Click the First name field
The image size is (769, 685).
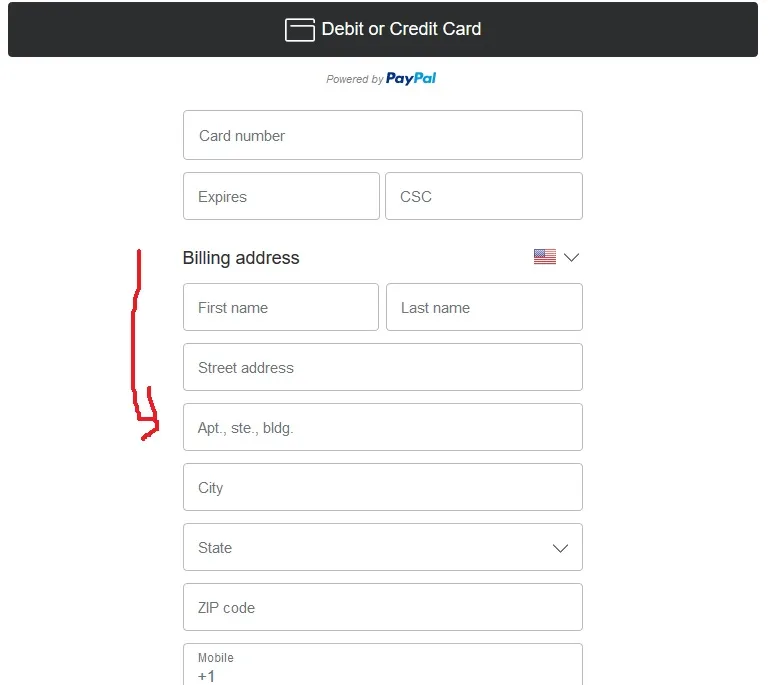281,308
